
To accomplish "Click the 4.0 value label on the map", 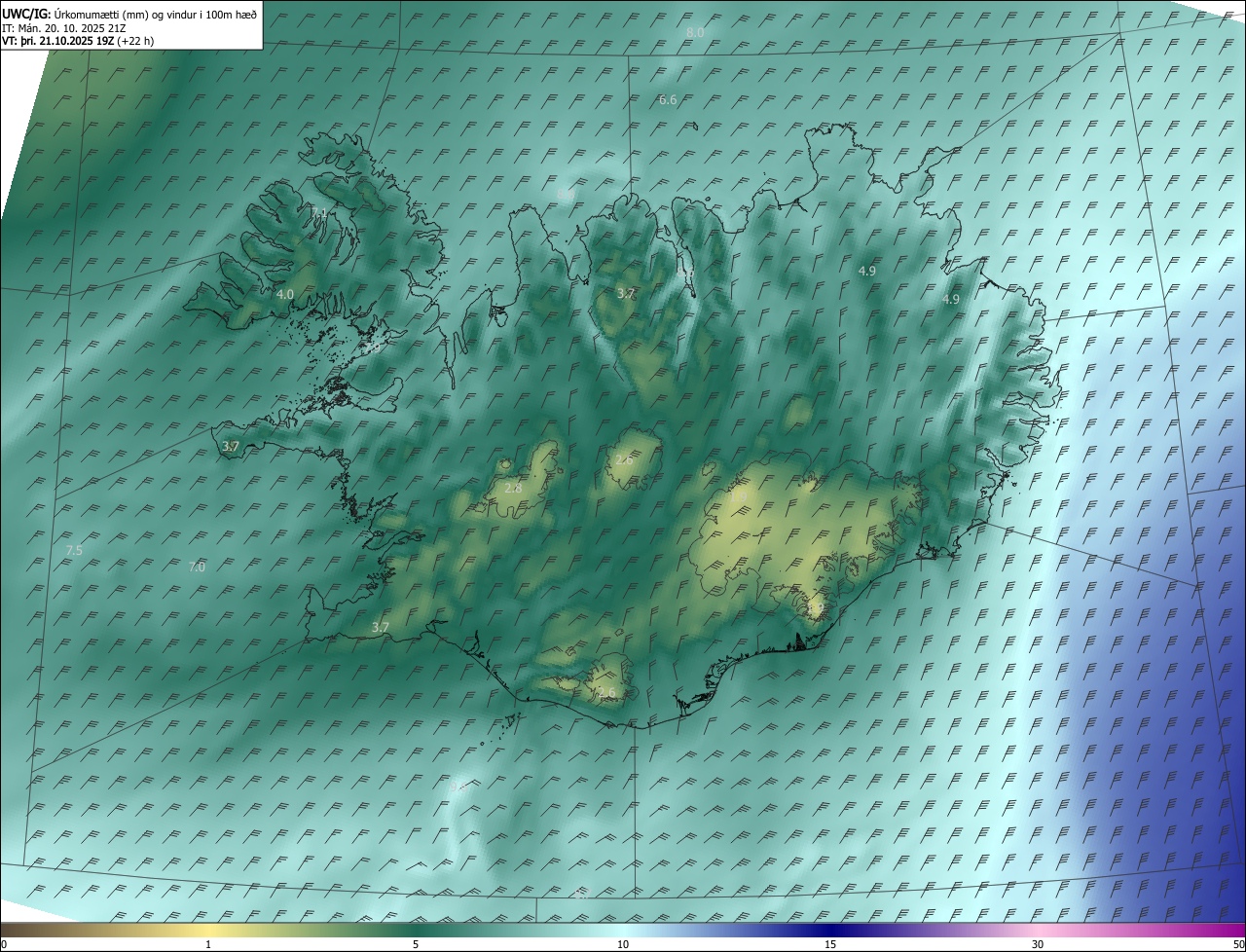I will point(285,294).
